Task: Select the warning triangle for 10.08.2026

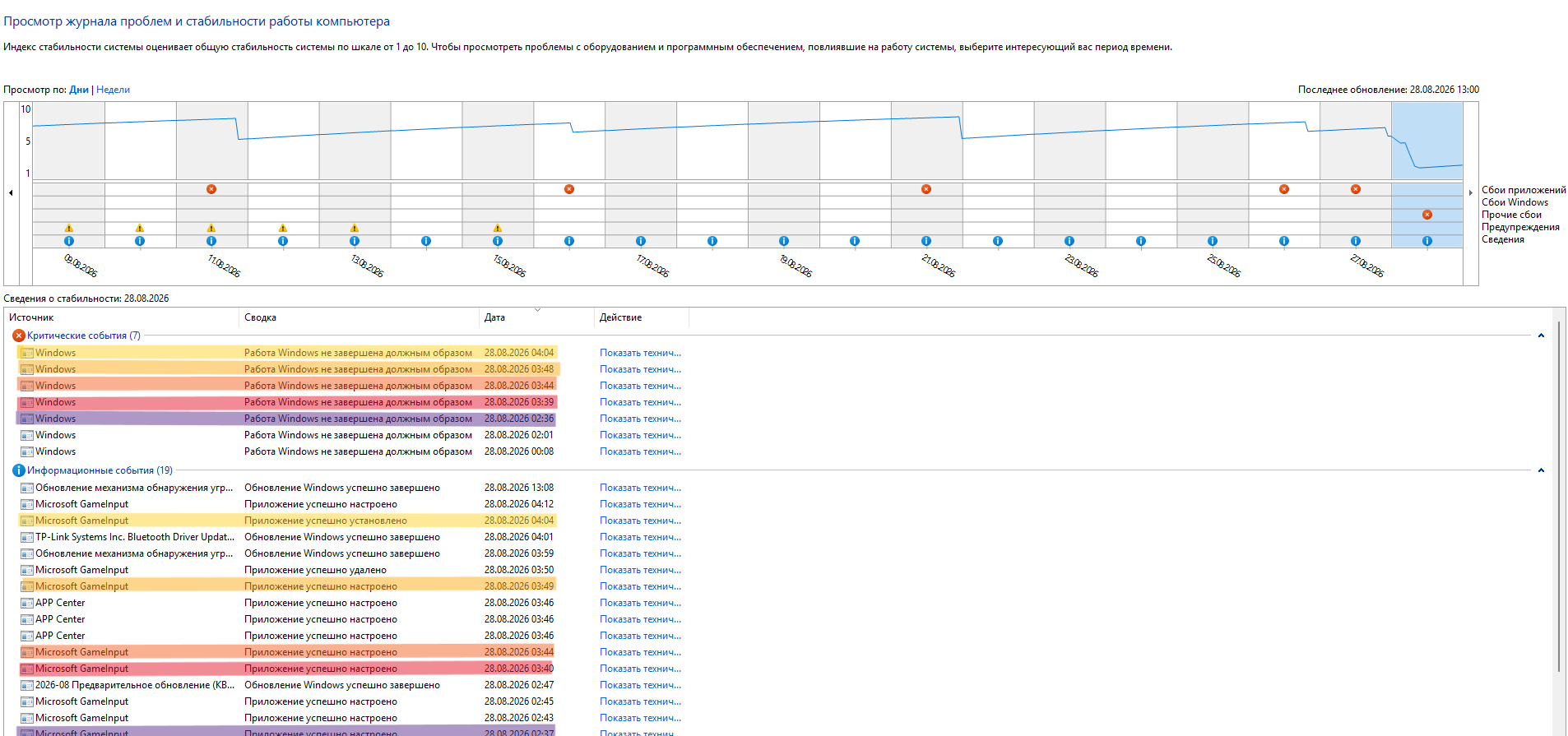Action: click(x=140, y=228)
